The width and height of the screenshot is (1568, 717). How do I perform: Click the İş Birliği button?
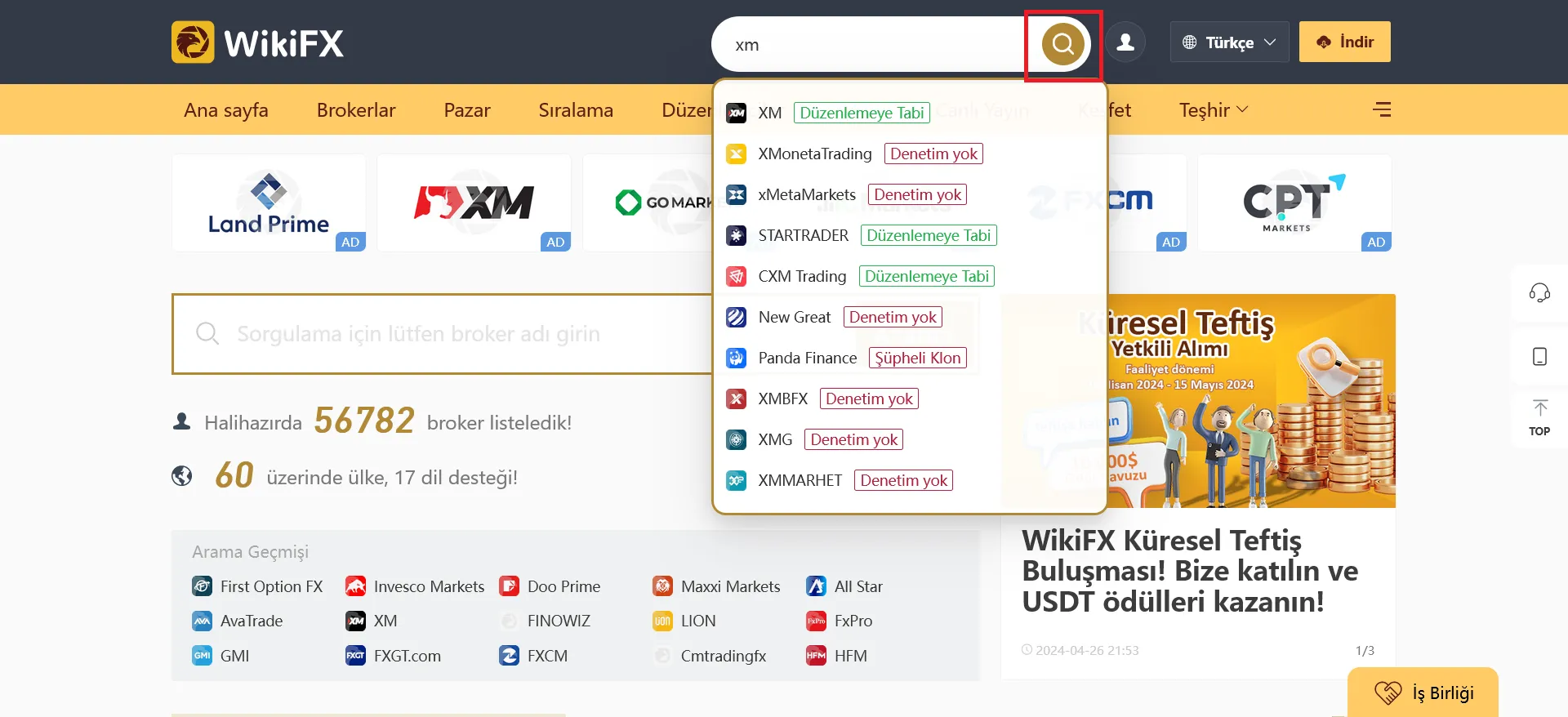pyautogui.click(x=1423, y=693)
